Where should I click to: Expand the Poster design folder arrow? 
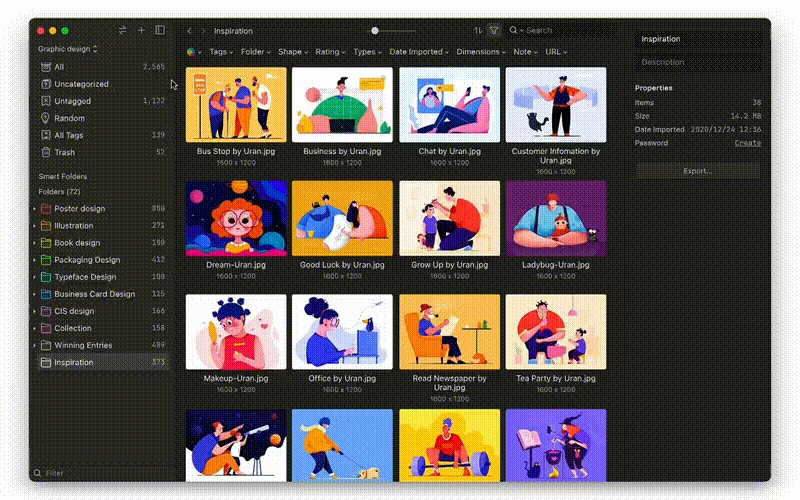click(34, 209)
